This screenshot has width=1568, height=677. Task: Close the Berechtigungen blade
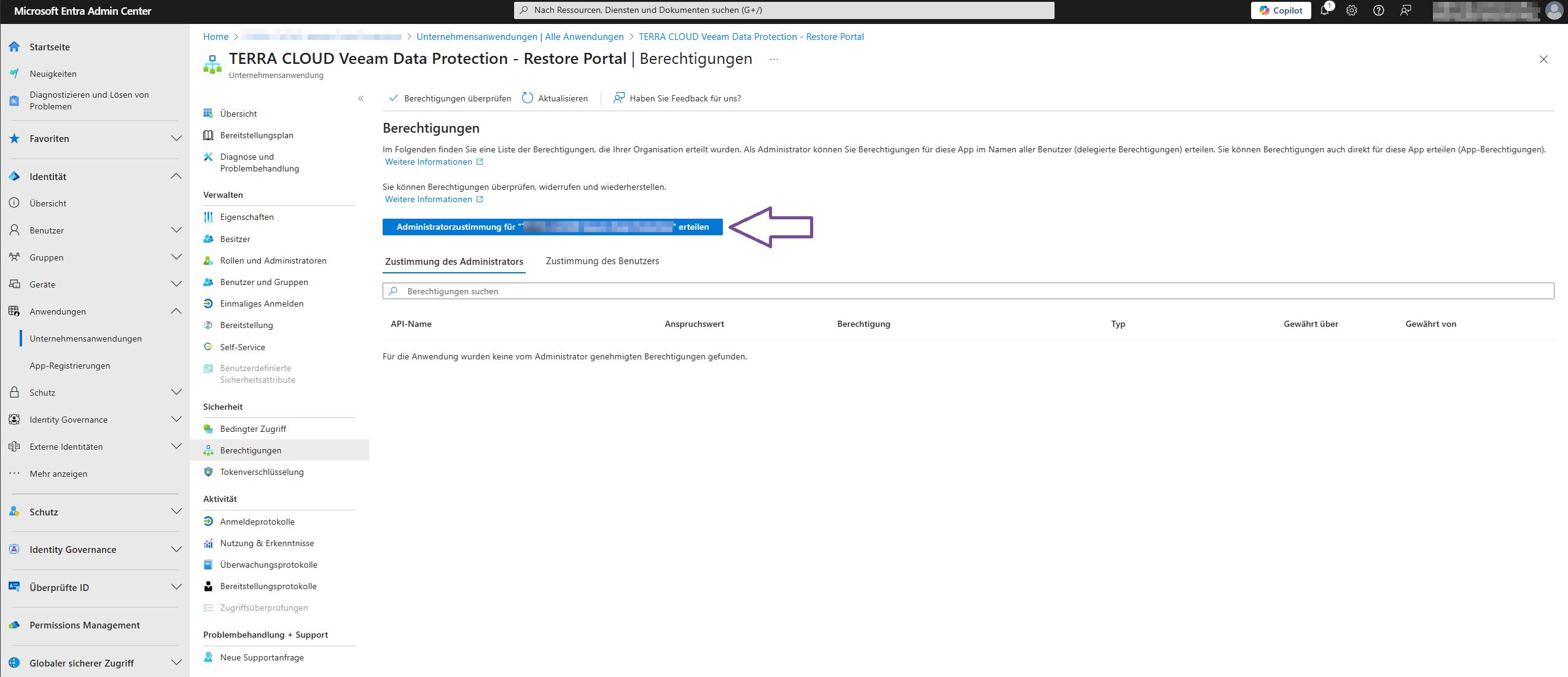pyautogui.click(x=1543, y=60)
